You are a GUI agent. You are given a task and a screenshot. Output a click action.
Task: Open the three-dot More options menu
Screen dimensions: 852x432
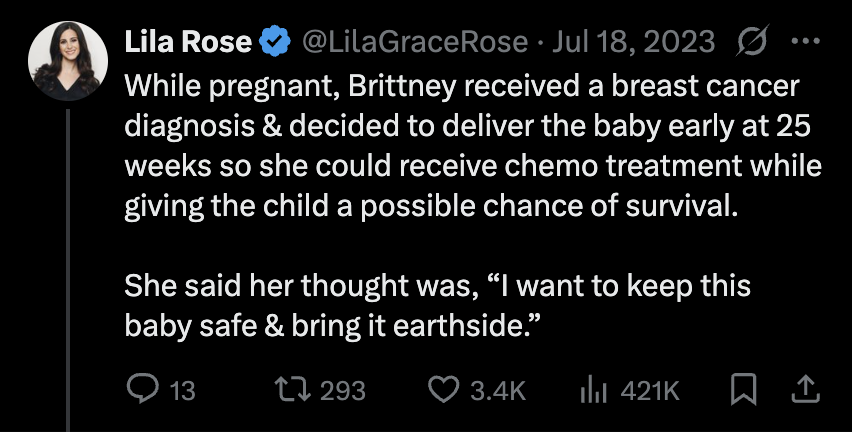point(803,41)
